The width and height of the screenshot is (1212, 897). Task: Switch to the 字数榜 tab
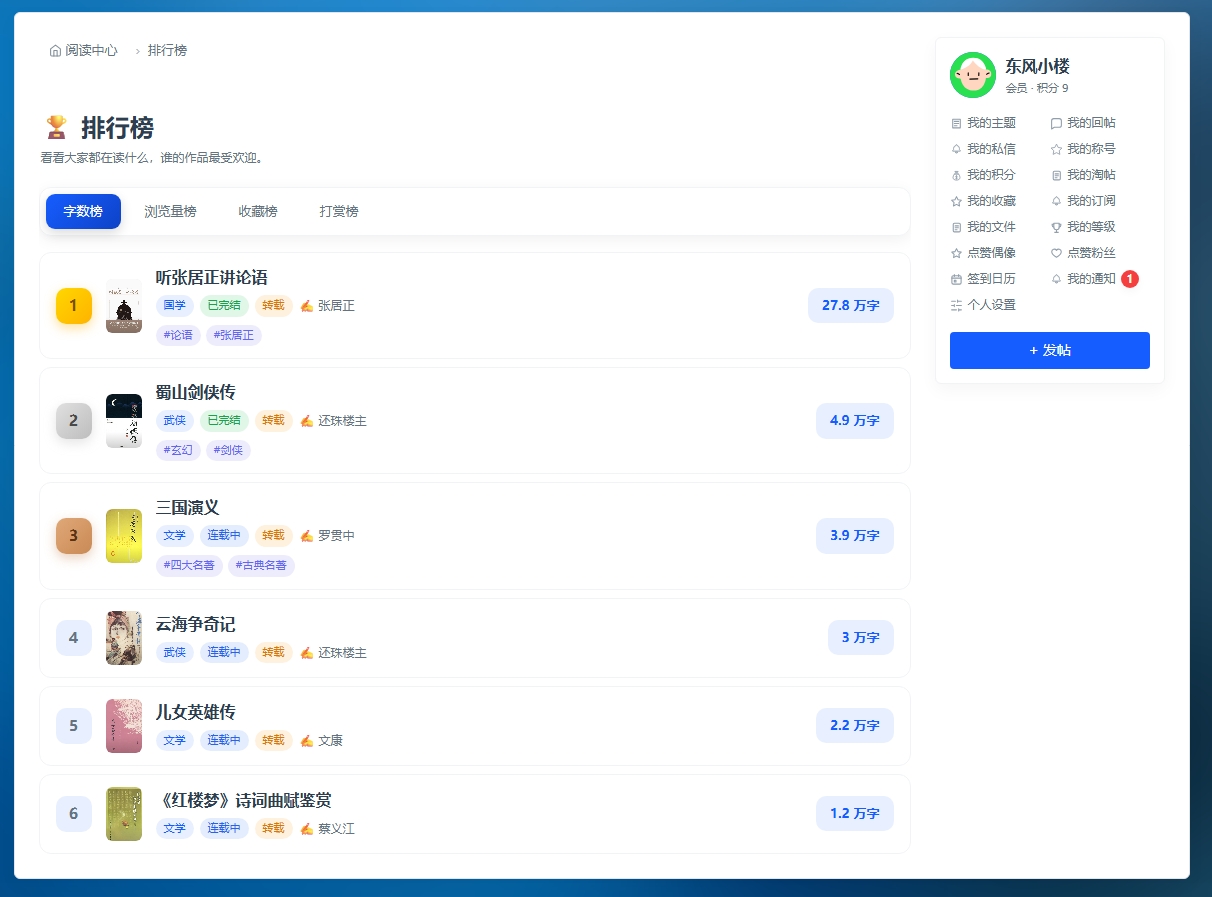point(83,211)
